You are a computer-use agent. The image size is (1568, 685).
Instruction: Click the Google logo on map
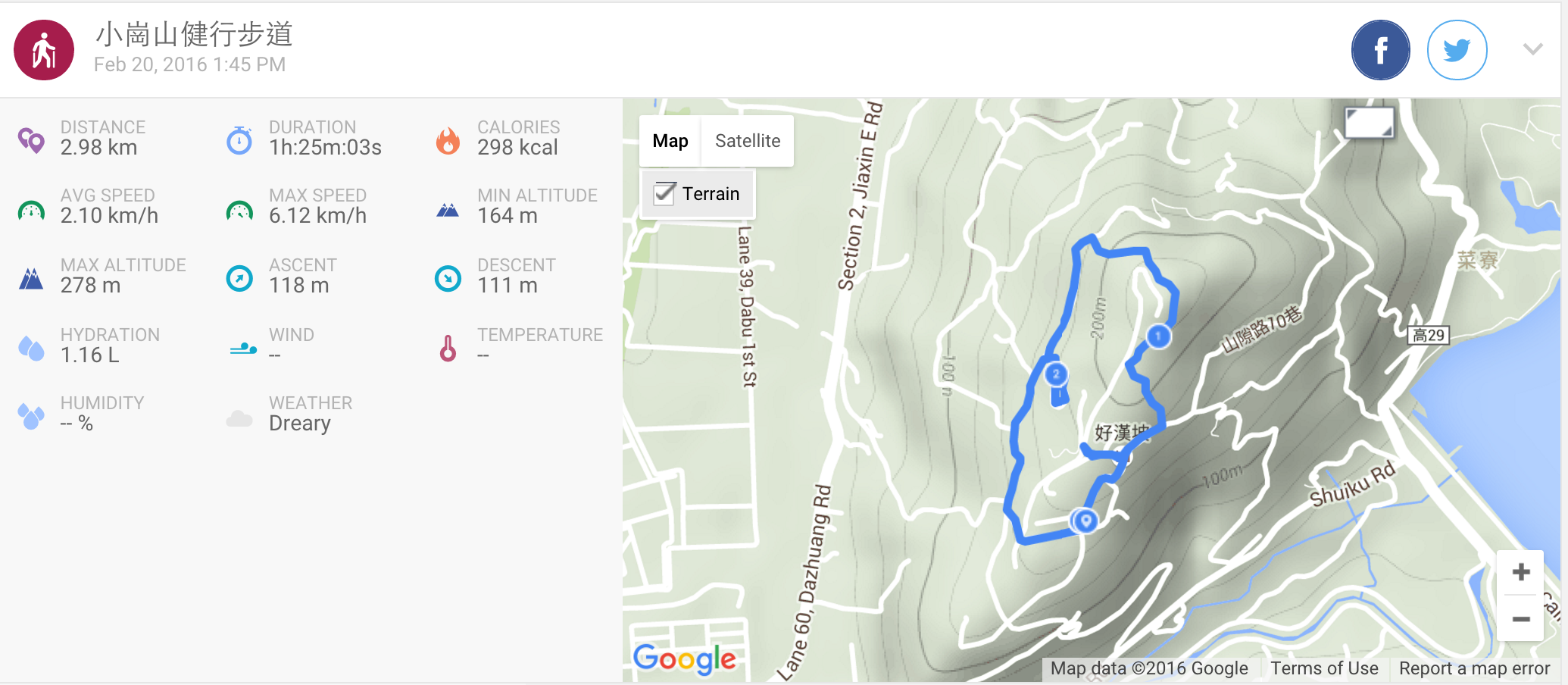point(684,659)
